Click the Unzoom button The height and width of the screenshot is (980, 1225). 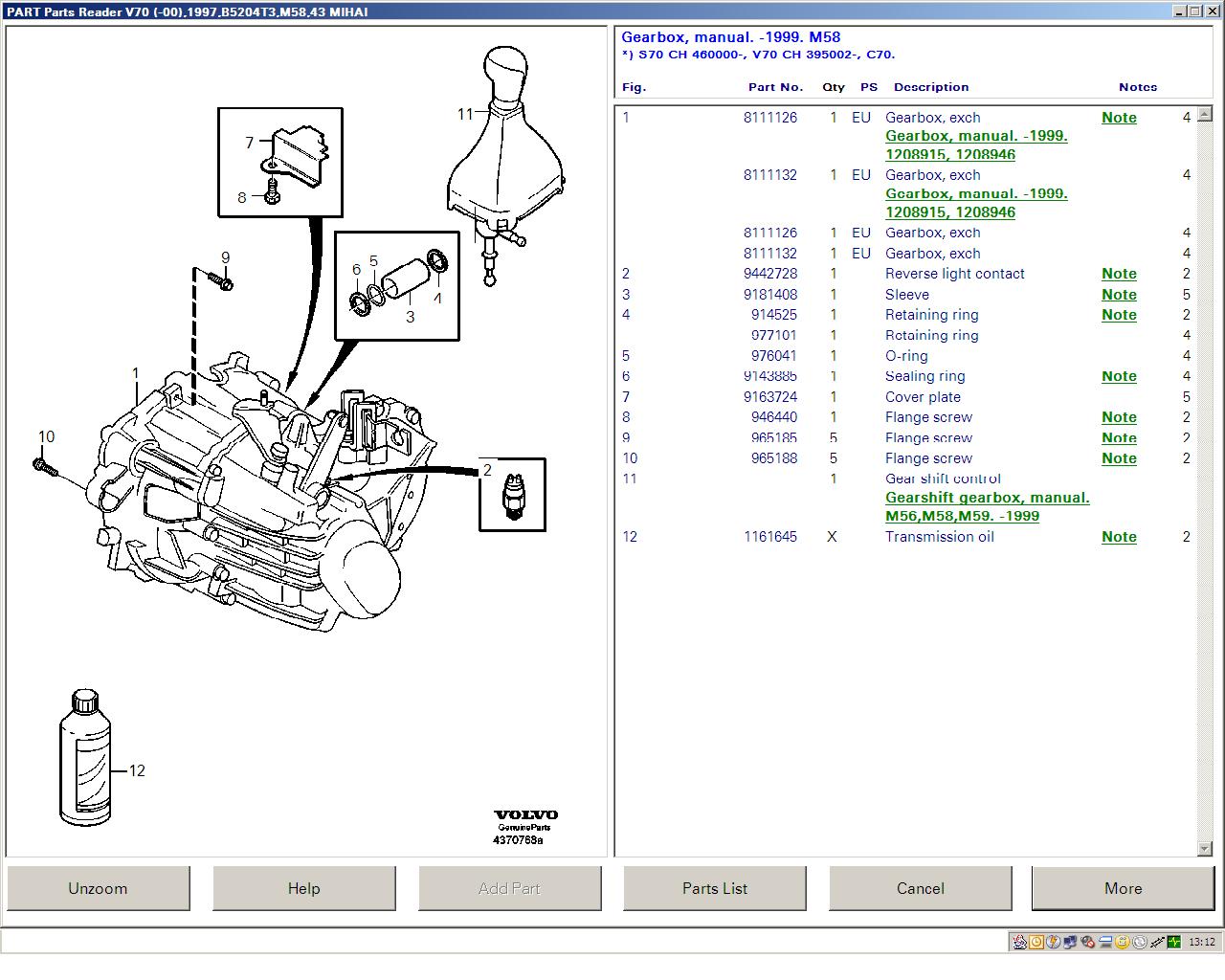tap(98, 888)
